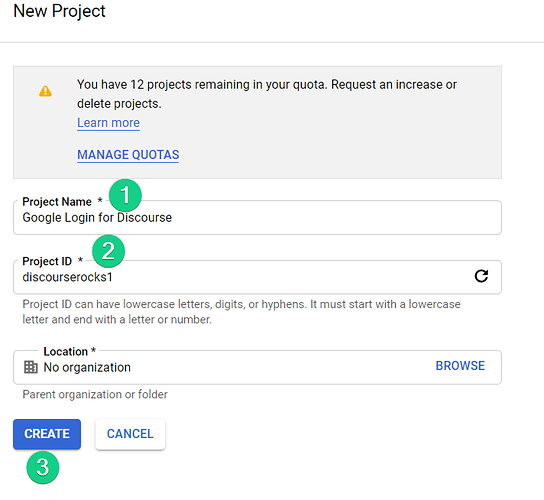Viewport: 544px width, 500px height.
Task: Click the Parent organization or folder hint
Action: click(x=95, y=395)
